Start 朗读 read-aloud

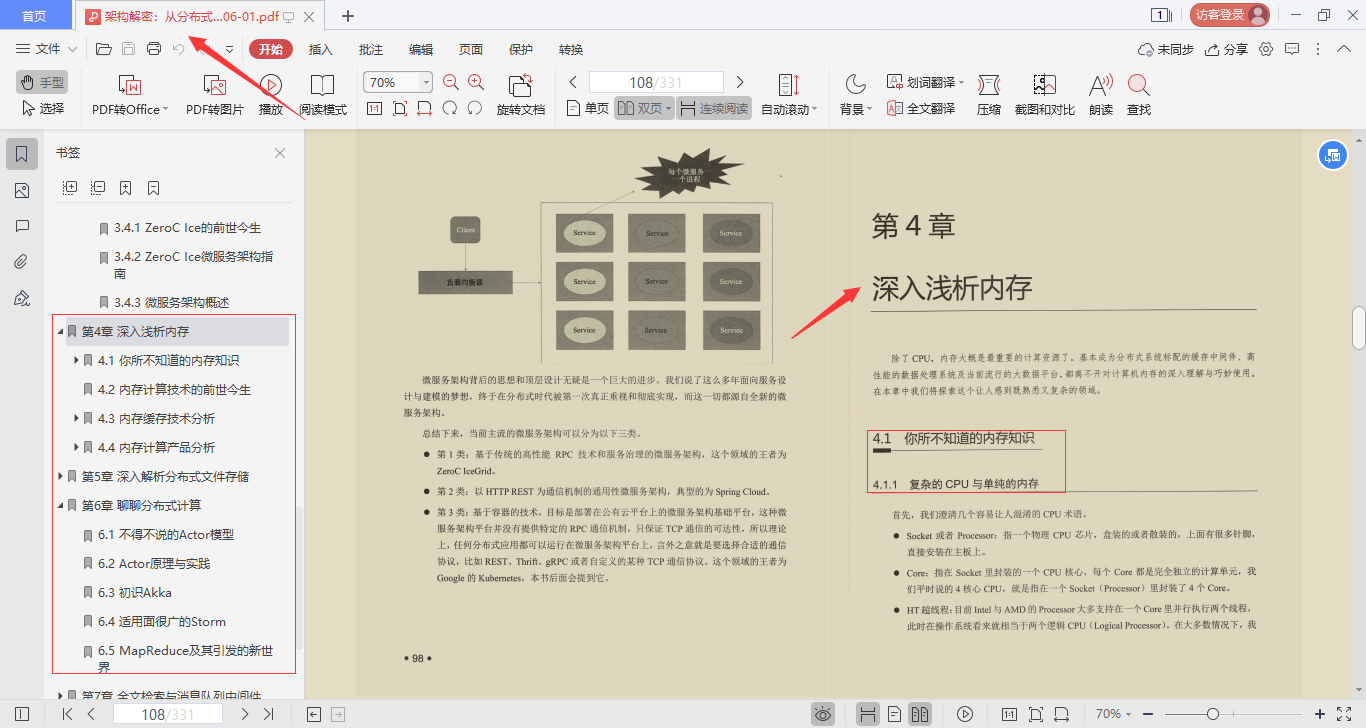pyautogui.click(x=1101, y=95)
